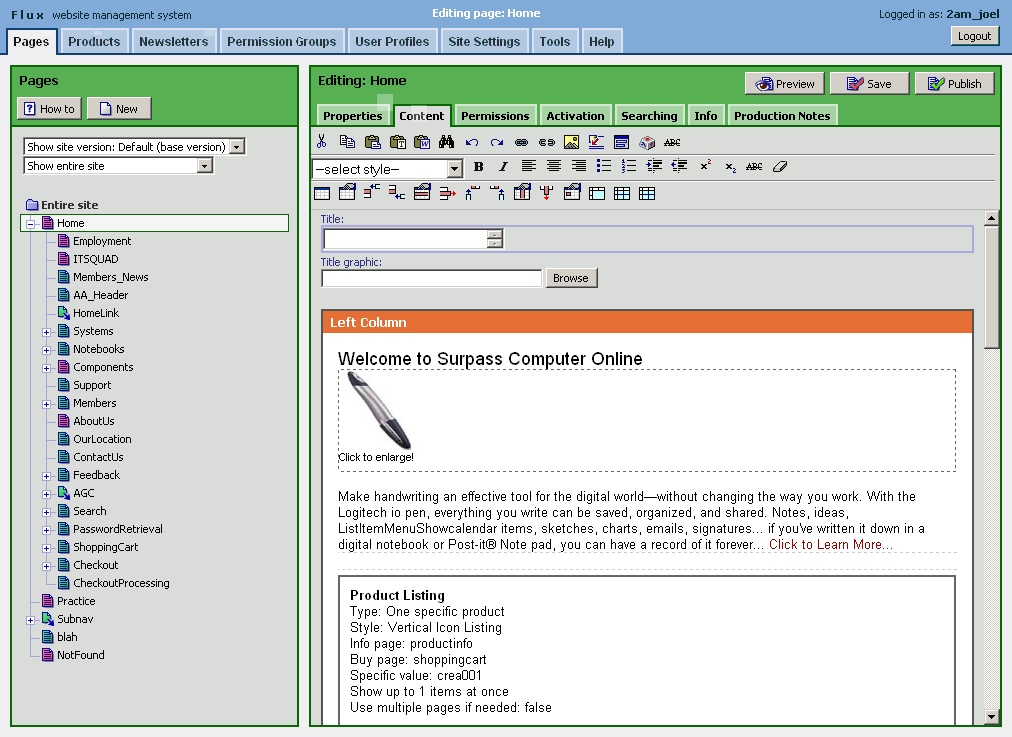1012x737 pixels.
Task: Click the Publish button
Action: click(955, 84)
